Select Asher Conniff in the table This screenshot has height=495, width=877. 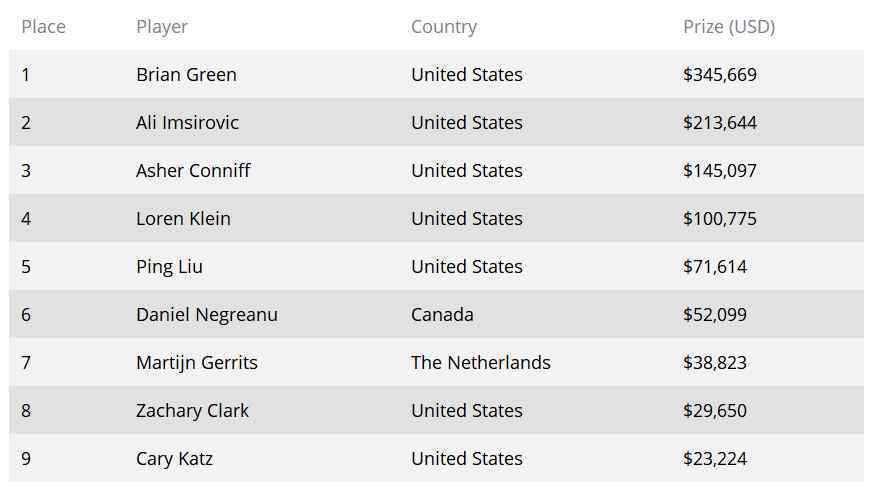click(193, 171)
